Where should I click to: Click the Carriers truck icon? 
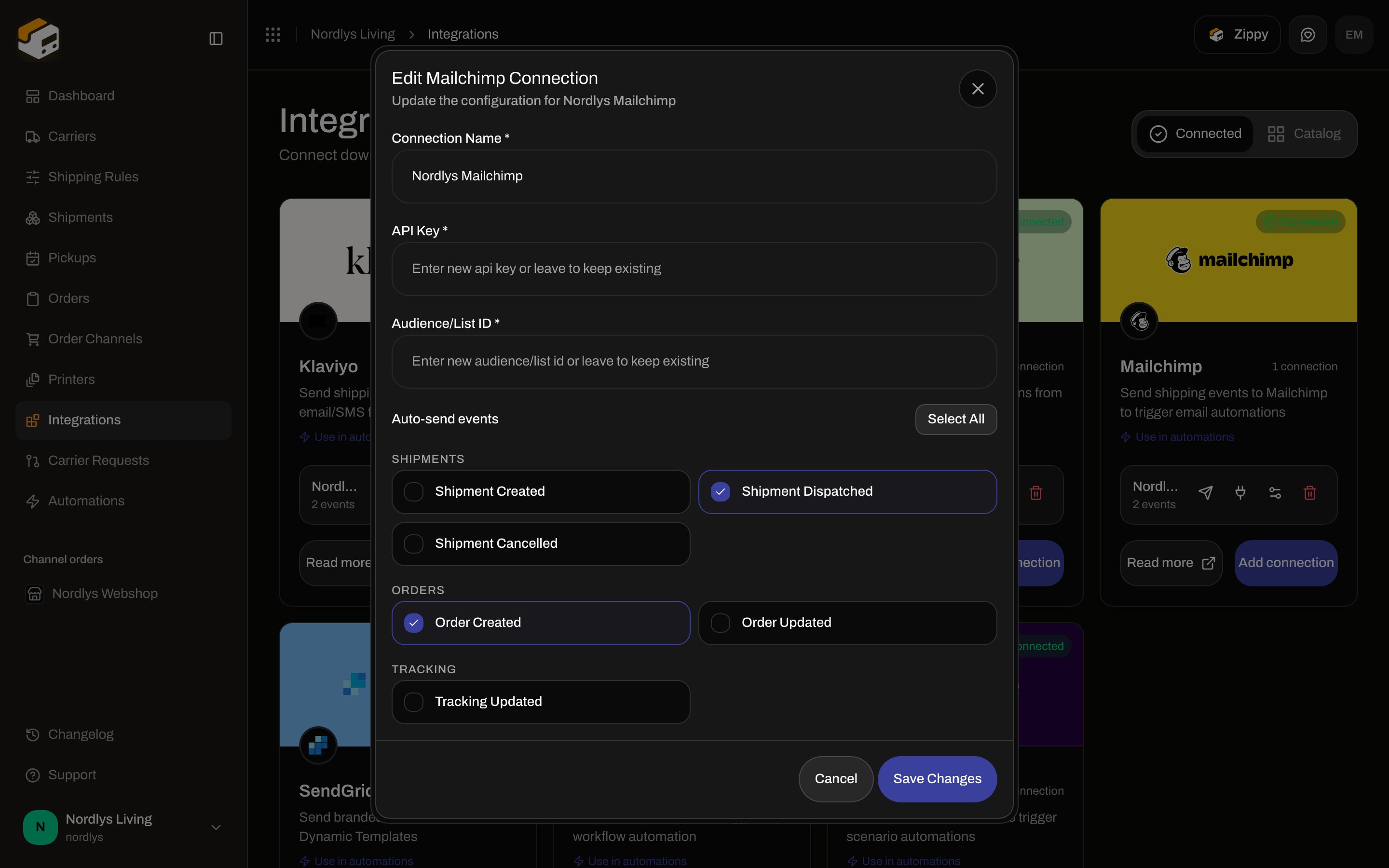coord(33,136)
